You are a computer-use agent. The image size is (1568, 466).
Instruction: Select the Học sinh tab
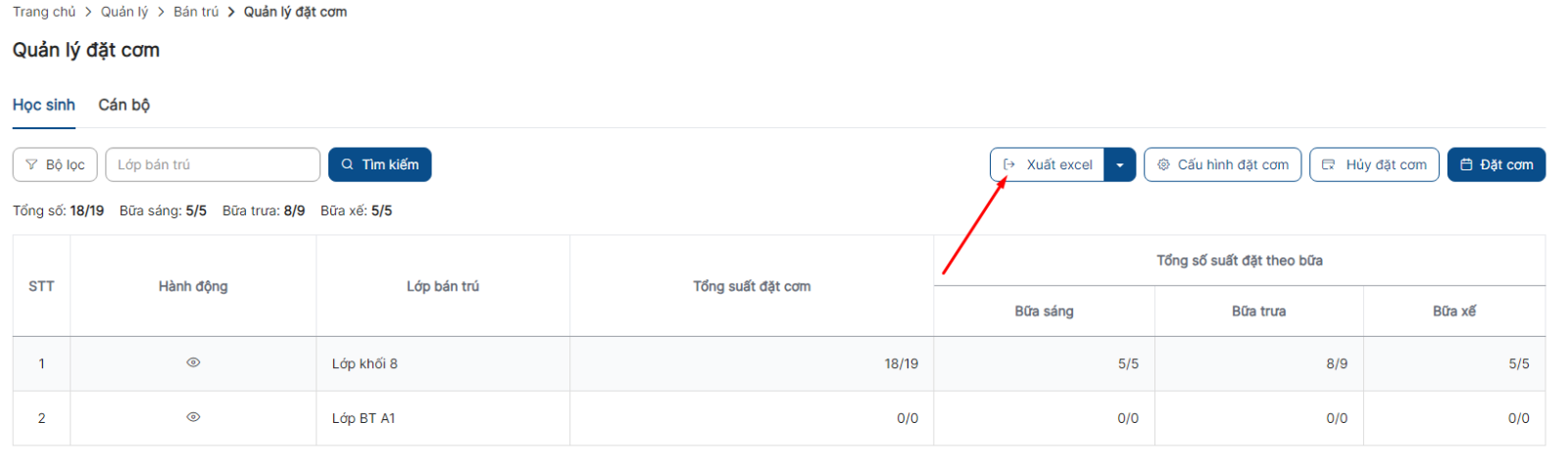[x=44, y=105]
